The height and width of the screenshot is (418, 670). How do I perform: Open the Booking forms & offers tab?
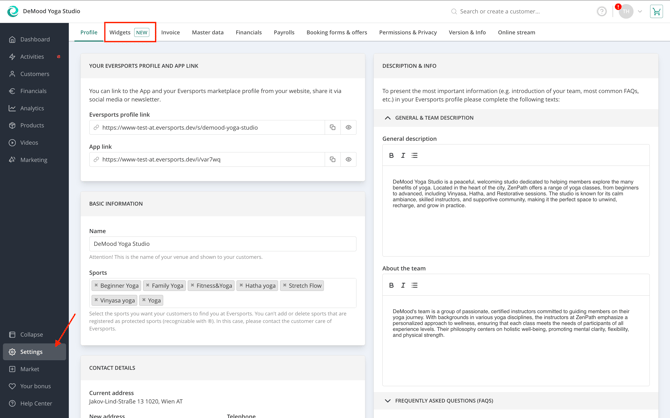tap(337, 32)
